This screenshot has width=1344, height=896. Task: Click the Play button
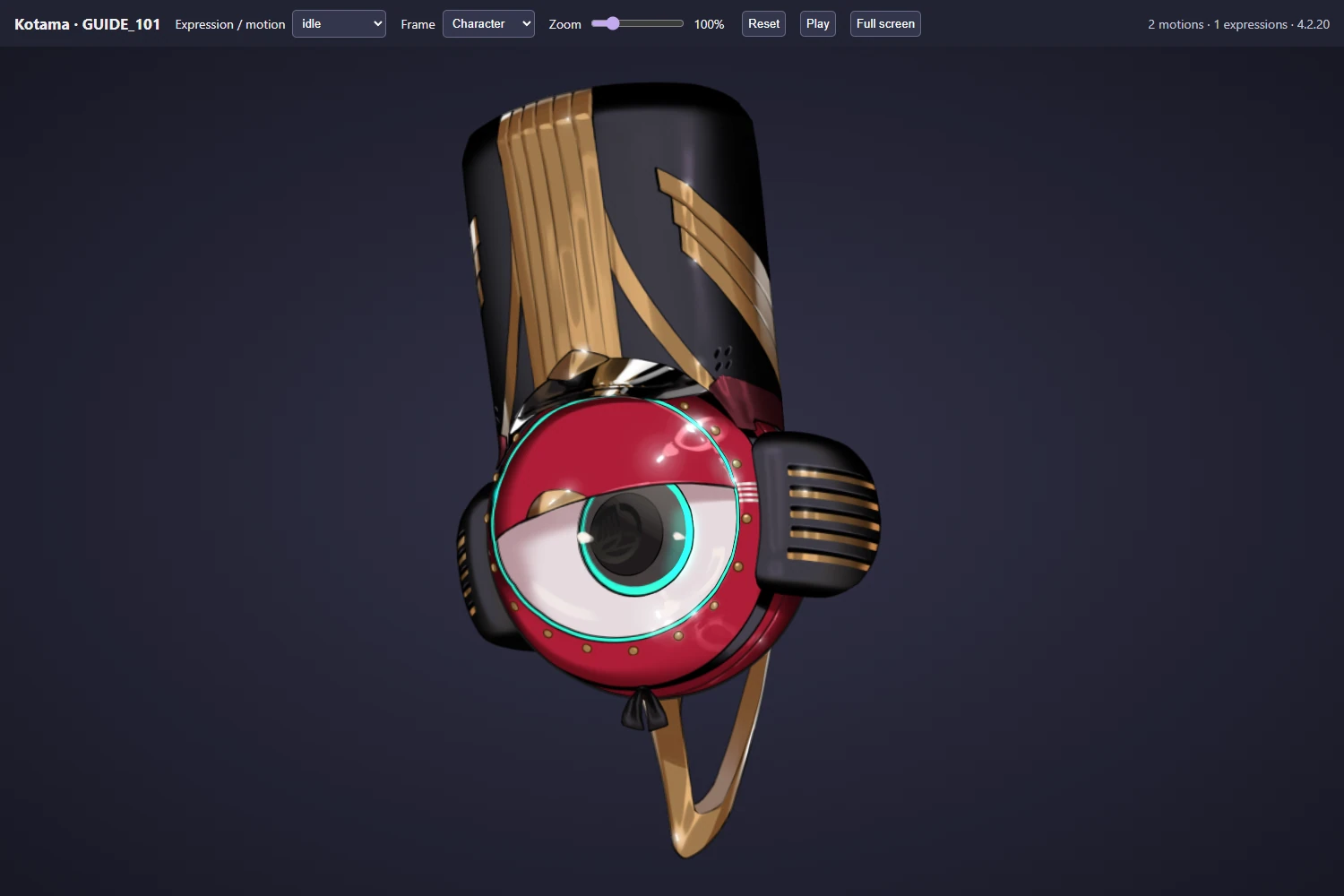(817, 23)
